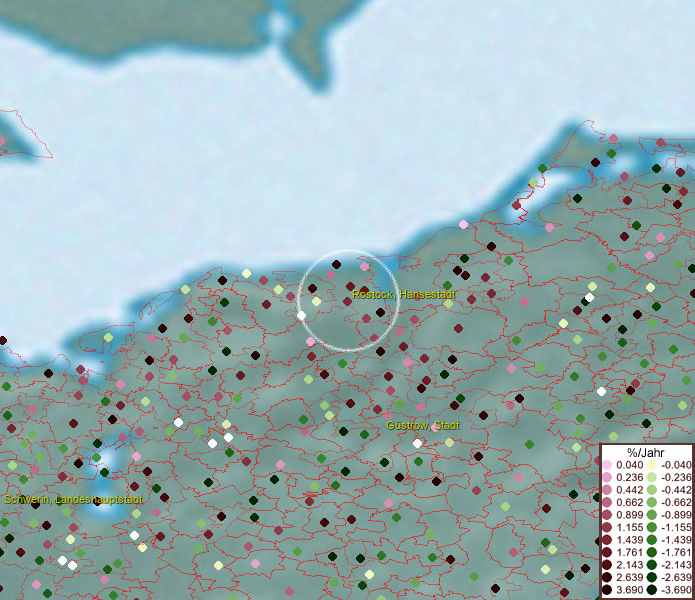Click the legend value text -3.690
The image size is (695, 600).
[676, 590]
